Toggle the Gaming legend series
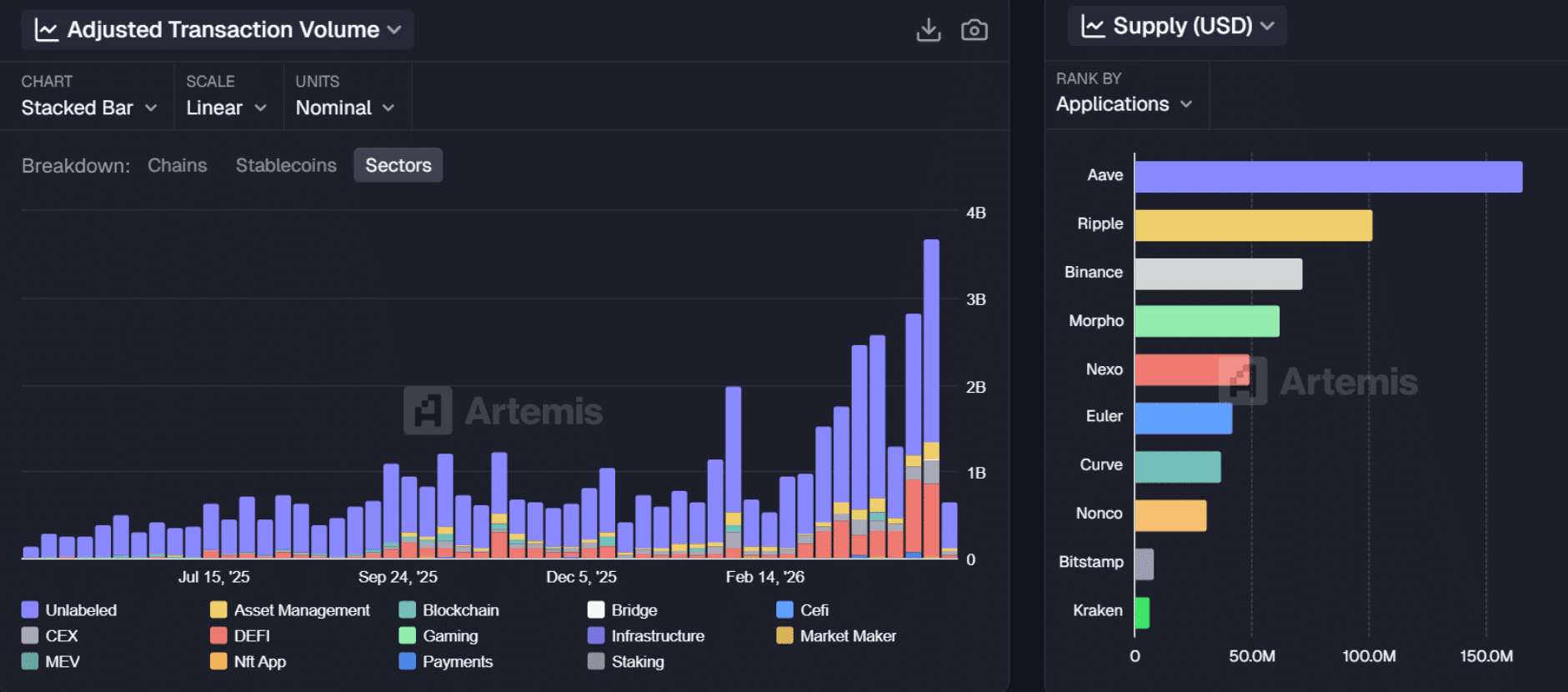Screen dimensions: 1568x692 (x=438, y=635)
